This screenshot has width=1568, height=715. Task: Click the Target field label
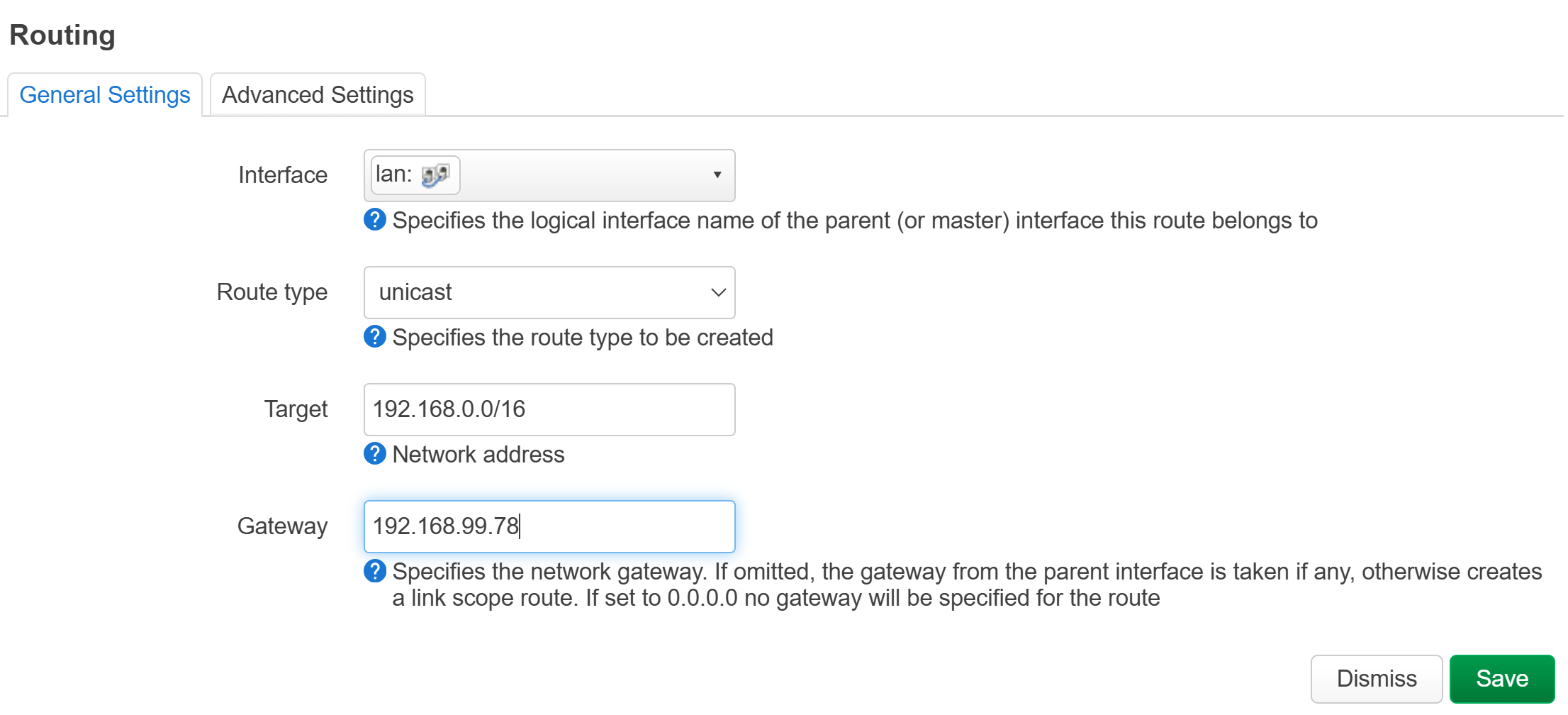click(296, 409)
